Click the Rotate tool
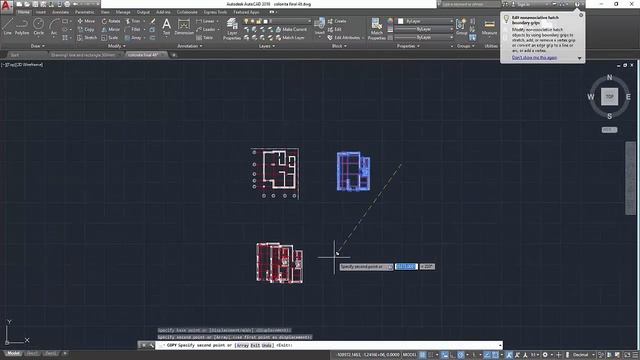Image resolution: width=640 pixels, height=360 pixels. 111,21
